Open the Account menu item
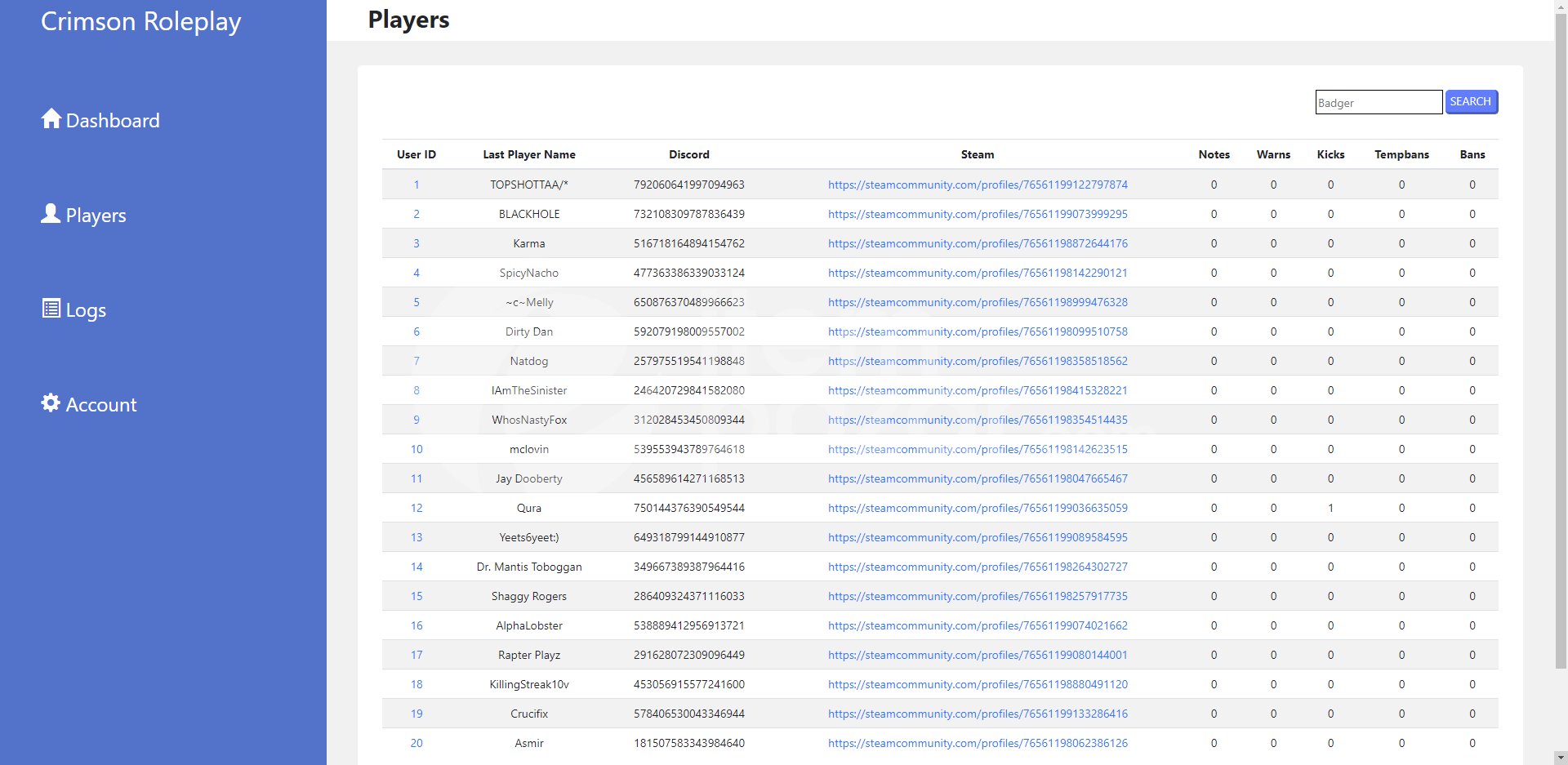Screen dimensions: 1568x765 point(89,404)
